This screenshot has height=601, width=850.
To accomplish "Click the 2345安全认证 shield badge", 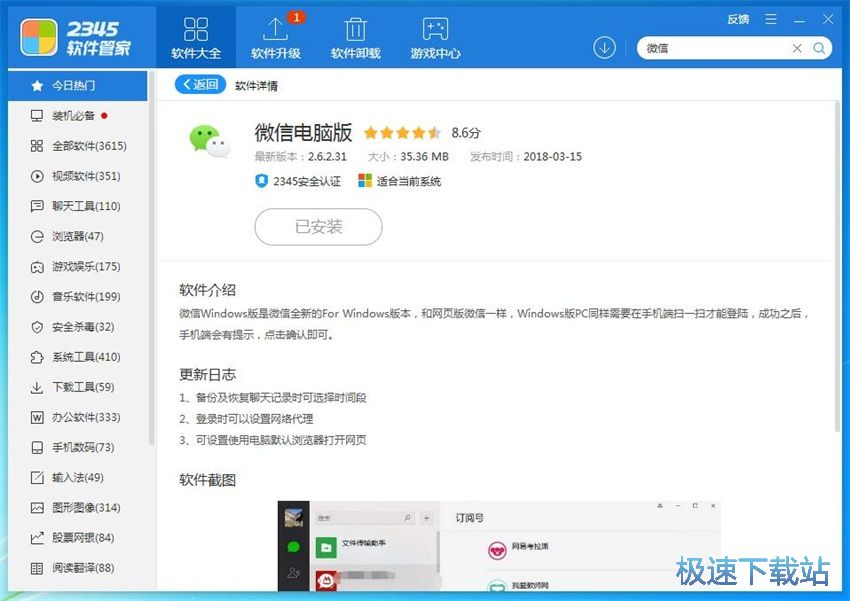I will click(298, 181).
